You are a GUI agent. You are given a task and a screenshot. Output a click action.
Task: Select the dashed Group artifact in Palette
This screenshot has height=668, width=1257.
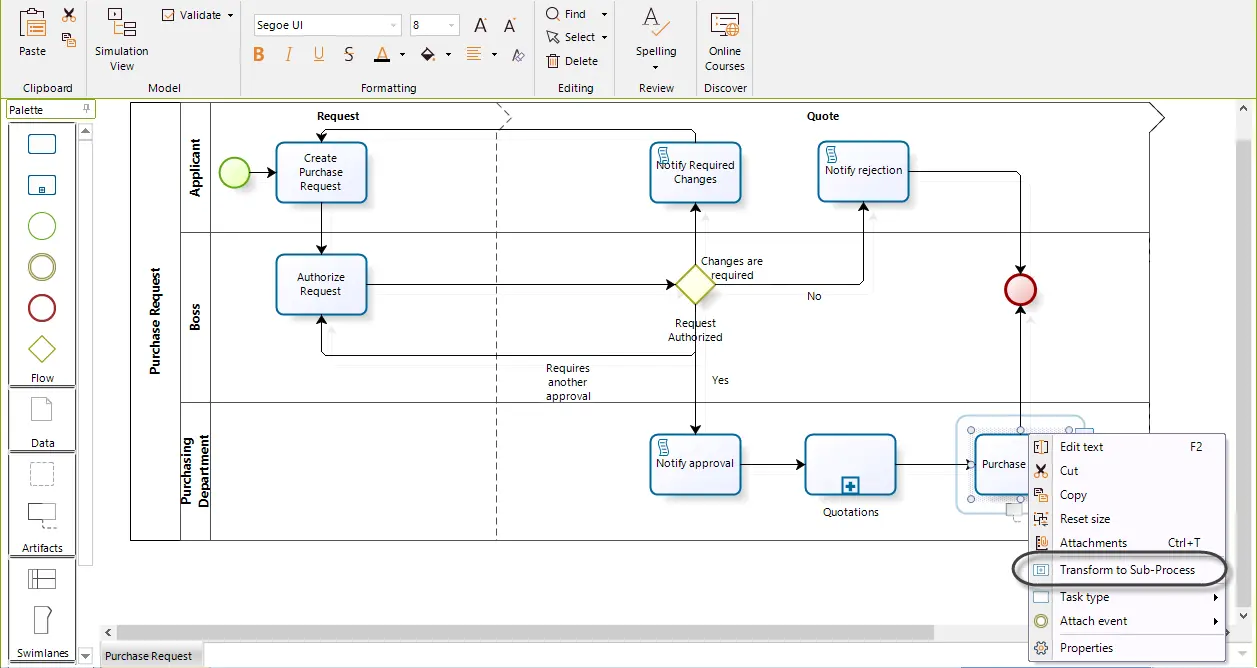coord(42,473)
